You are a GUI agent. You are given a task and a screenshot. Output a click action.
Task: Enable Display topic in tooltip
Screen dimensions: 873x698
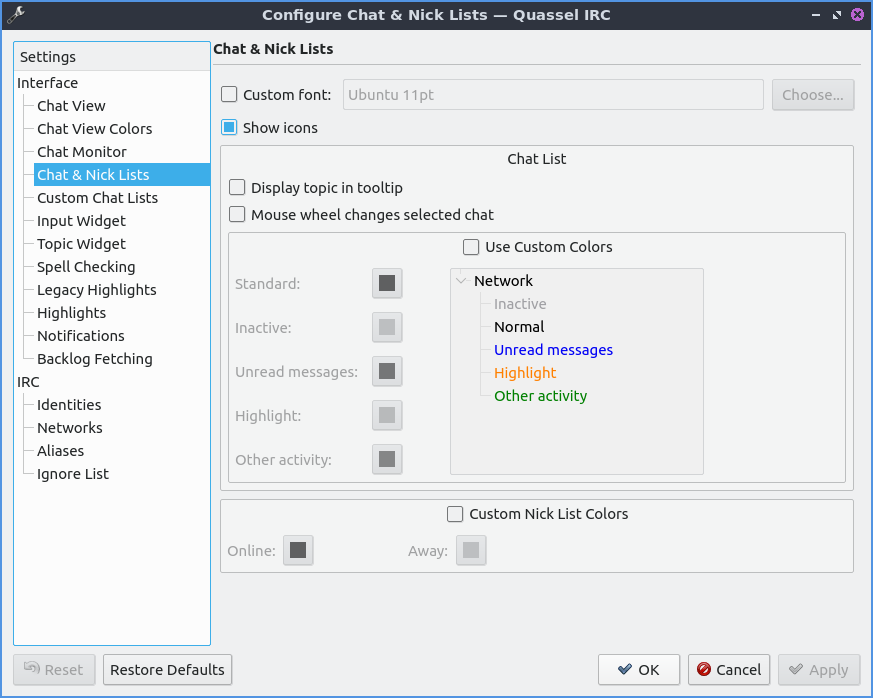[x=238, y=188]
